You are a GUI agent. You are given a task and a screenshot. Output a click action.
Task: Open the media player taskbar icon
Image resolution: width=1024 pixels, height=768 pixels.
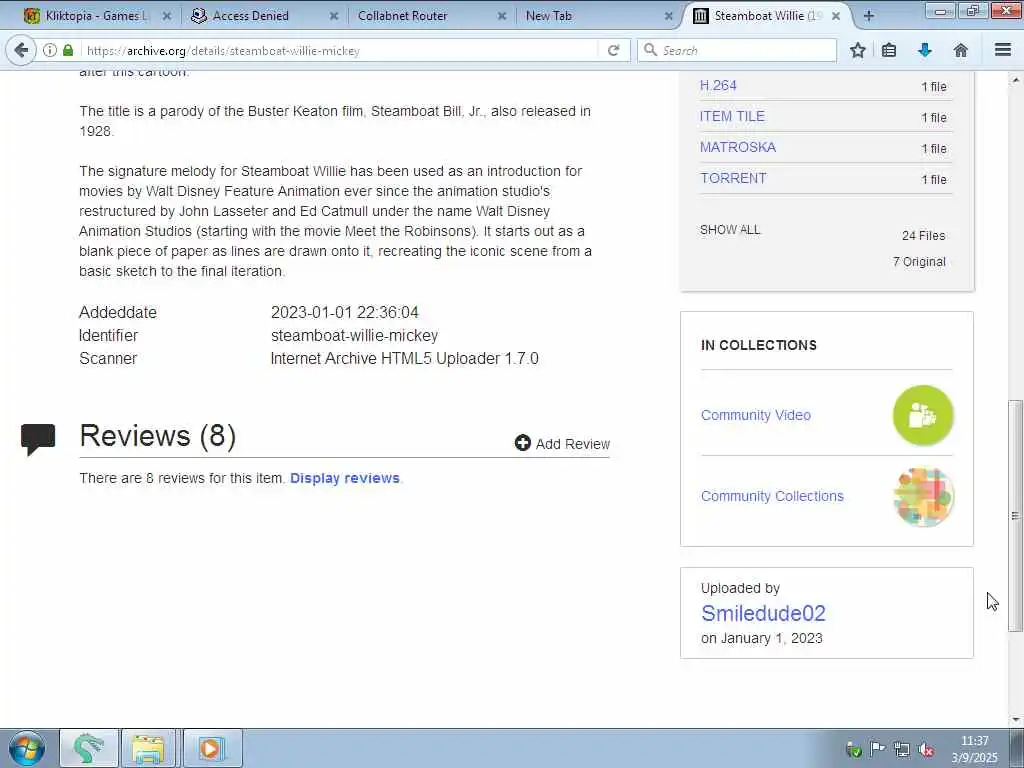point(212,748)
